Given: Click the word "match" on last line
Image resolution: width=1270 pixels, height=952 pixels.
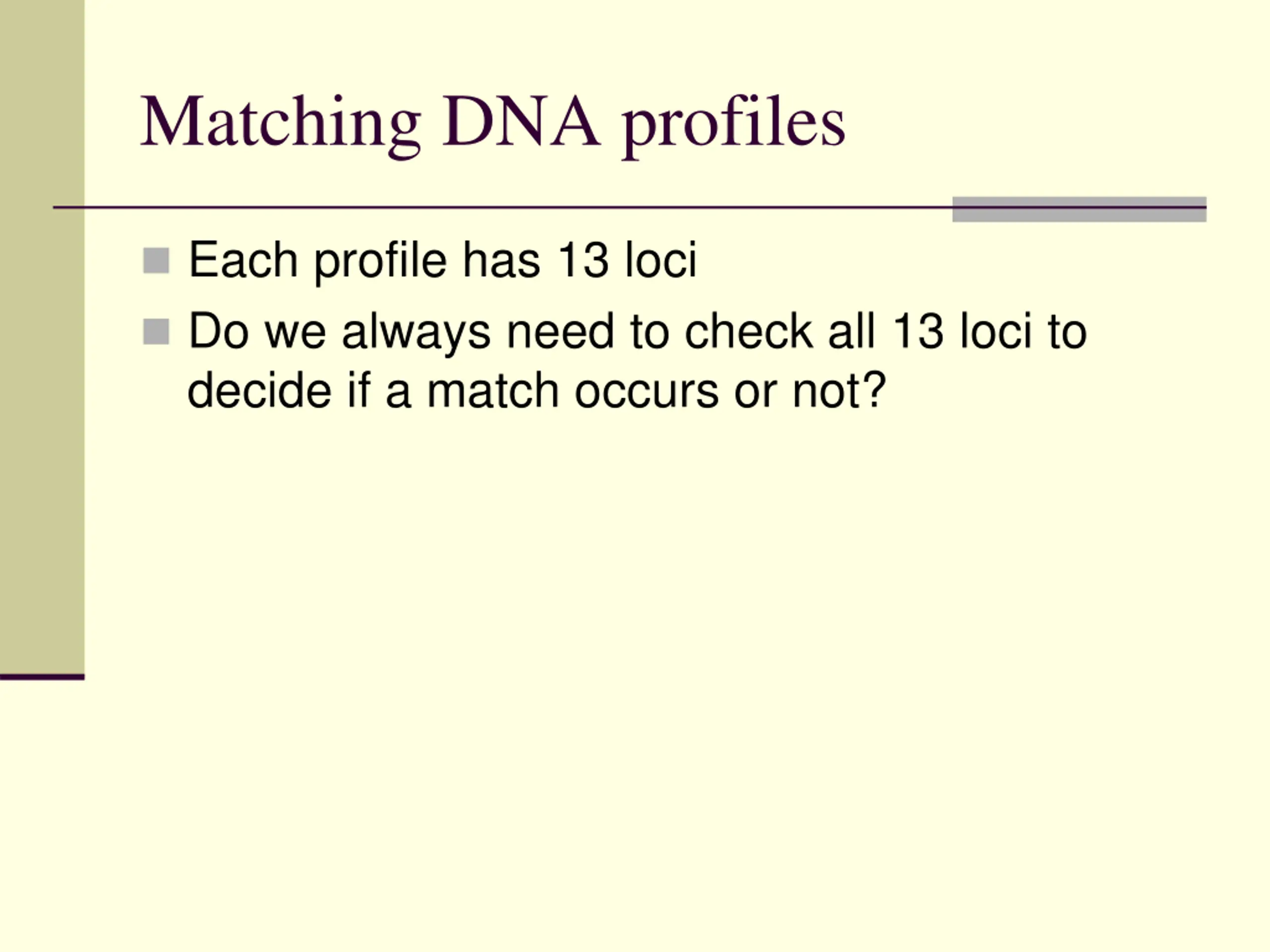Looking at the screenshot, I should coord(493,390).
